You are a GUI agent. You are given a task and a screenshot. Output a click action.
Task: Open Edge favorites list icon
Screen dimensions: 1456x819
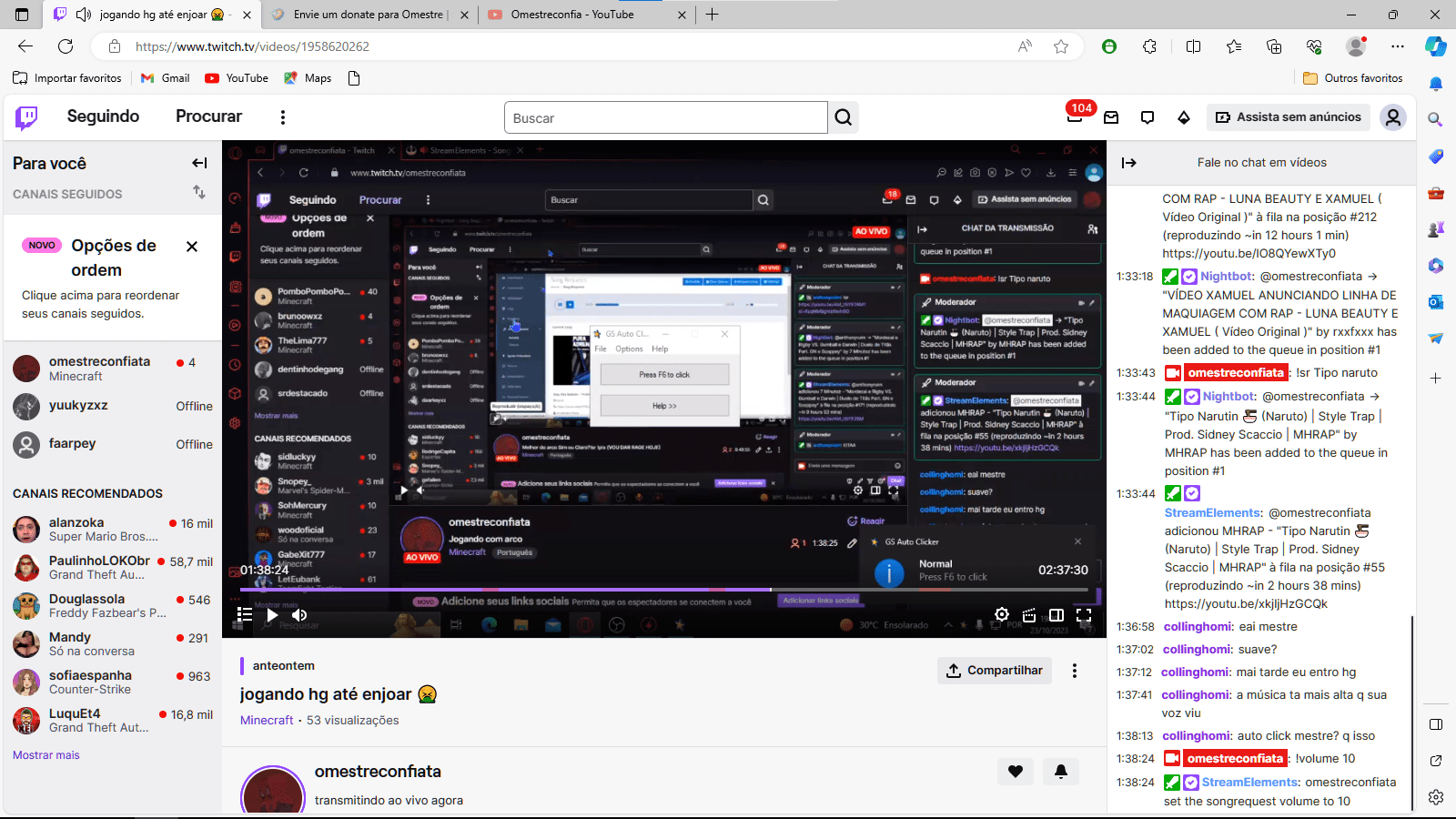coord(1233,46)
